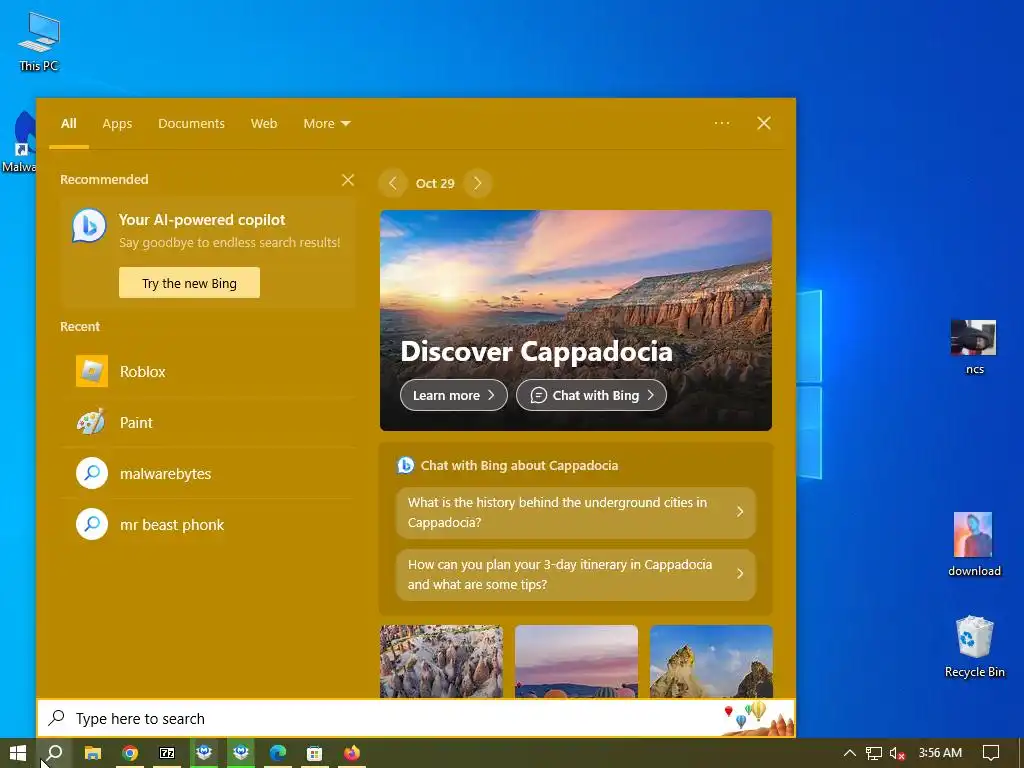Image resolution: width=1024 pixels, height=768 pixels.
Task: Switch to the All search tab
Action: pyautogui.click(x=69, y=123)
